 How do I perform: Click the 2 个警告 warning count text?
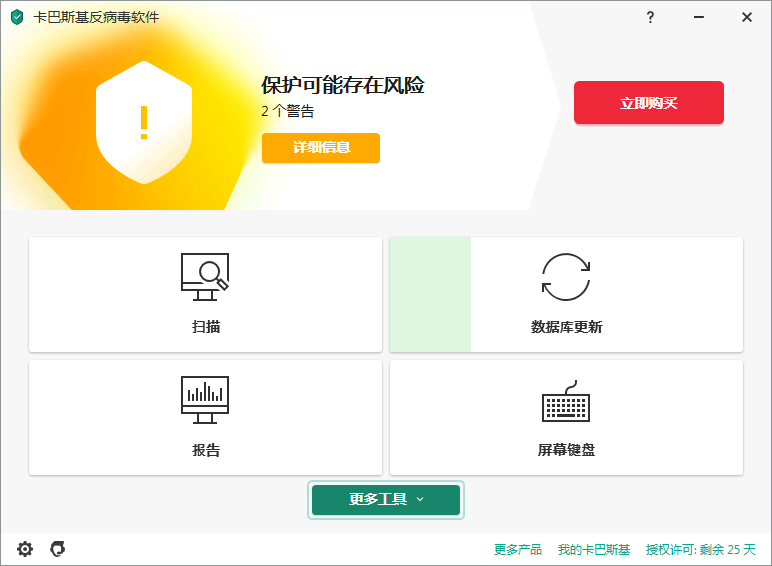[288, 111]
